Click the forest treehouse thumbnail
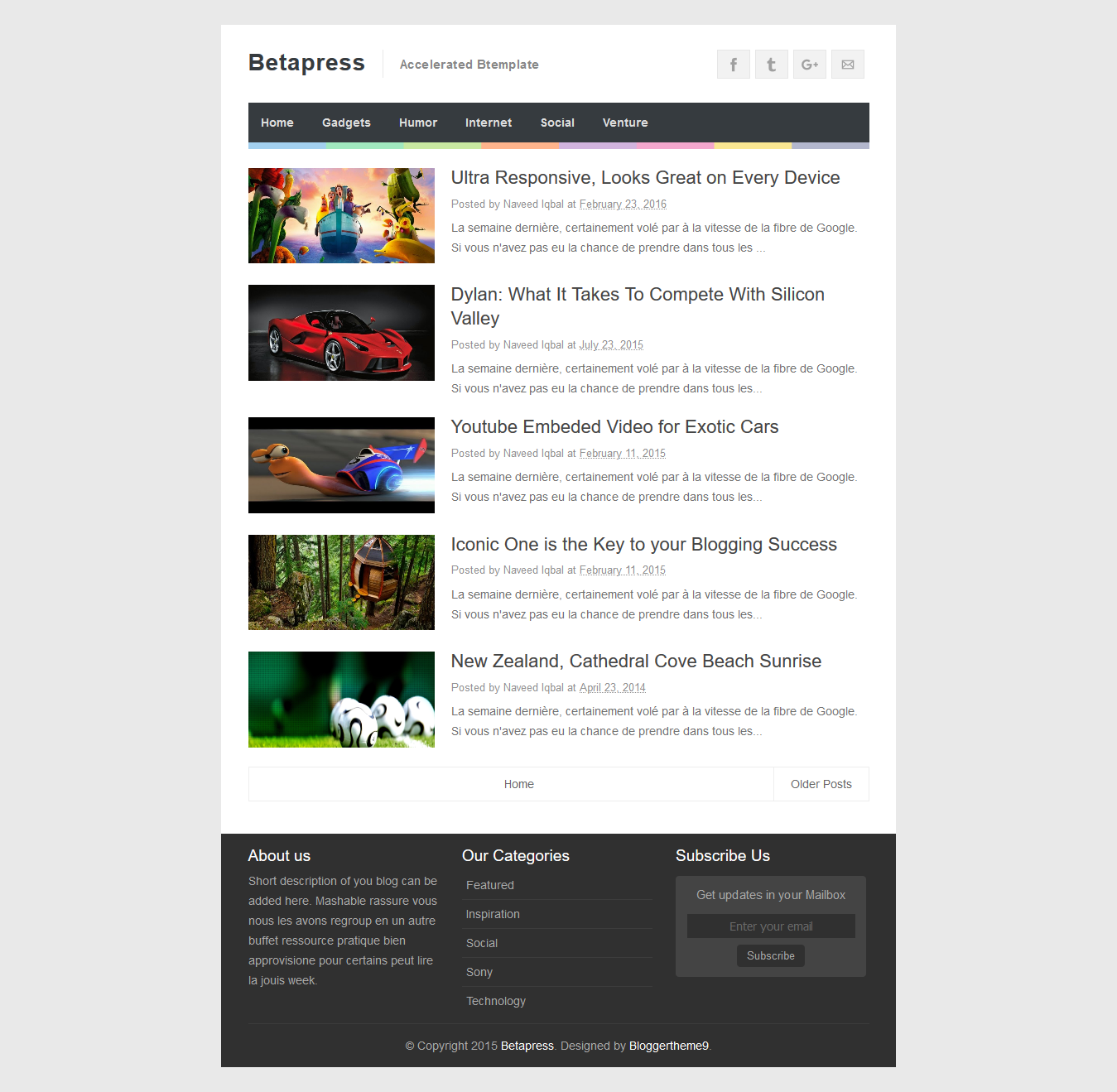The width and height of the screenshot is (1117, 1092). tap(341, 582)
